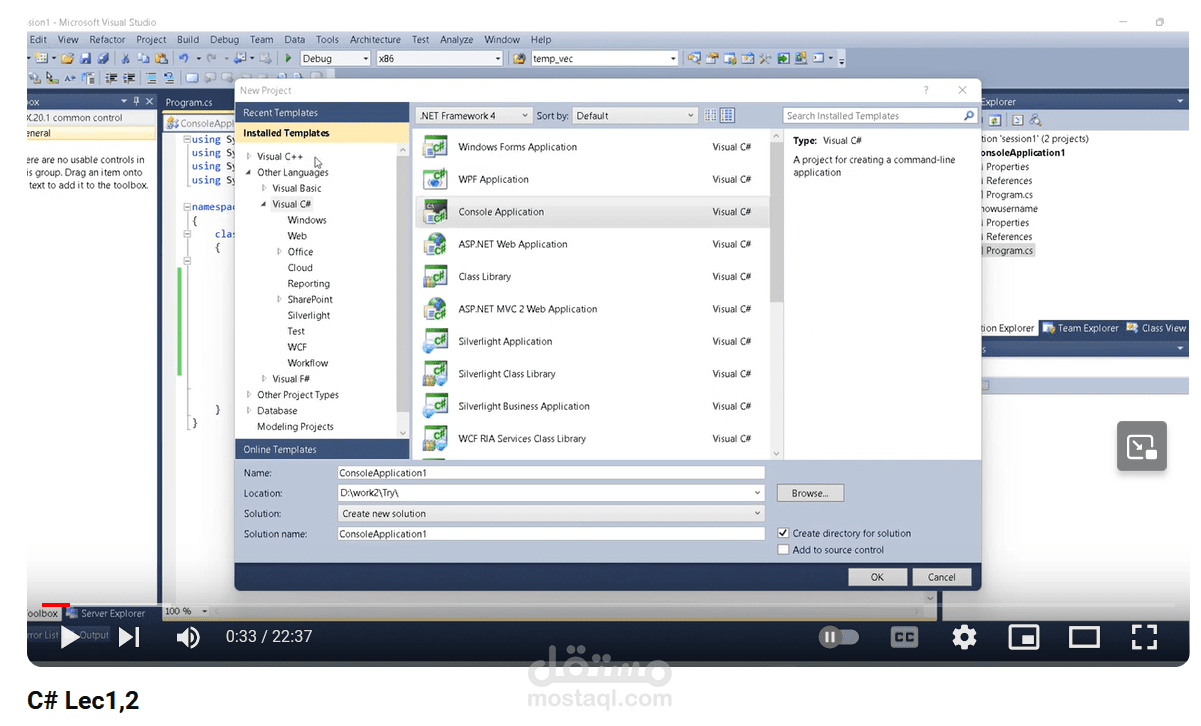Enter fullscreen with the video fullscreen icon
1201x726 pixels.
[x=1144, y=637]
